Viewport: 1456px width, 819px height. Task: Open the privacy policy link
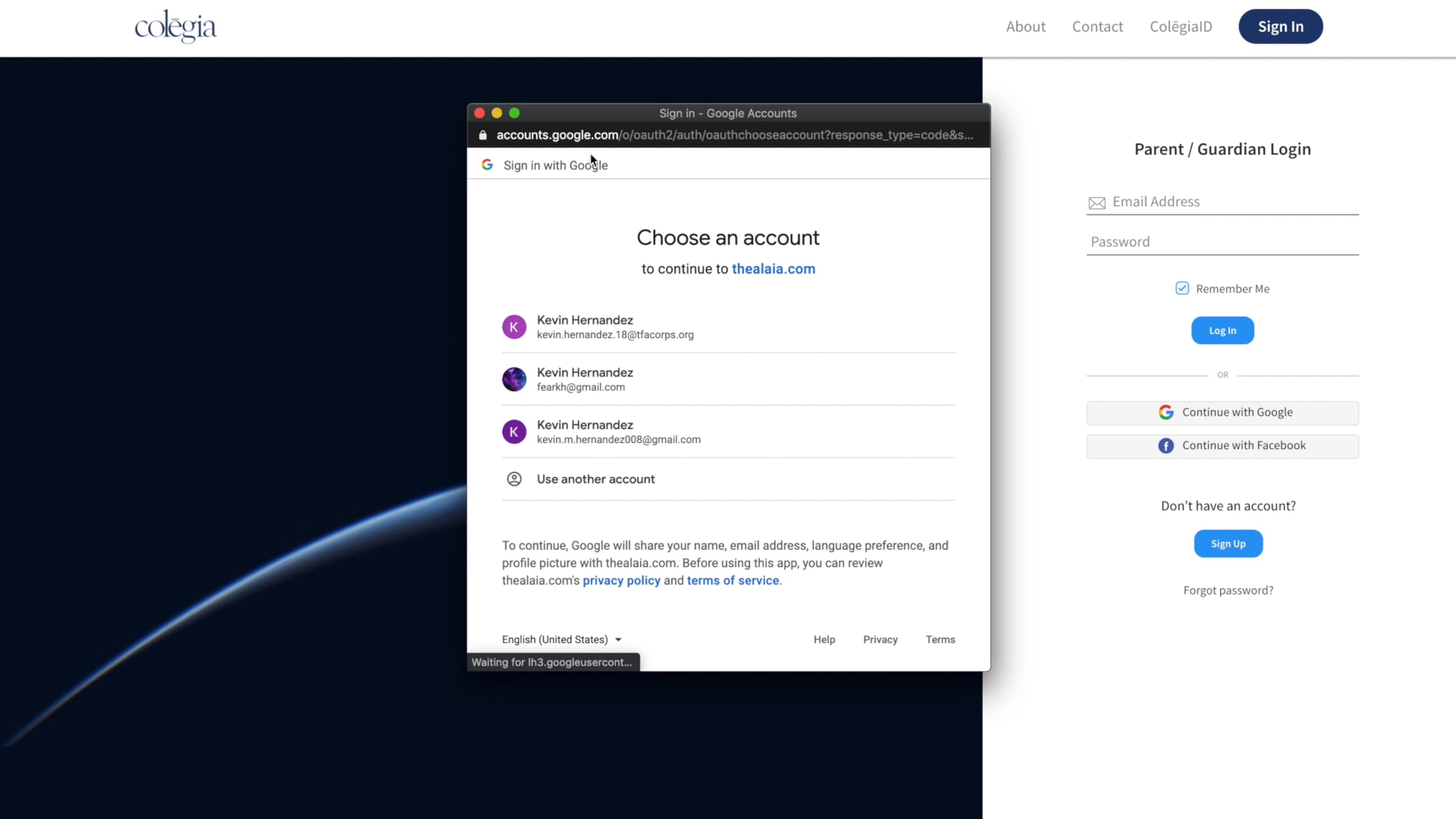coord(621,581)
